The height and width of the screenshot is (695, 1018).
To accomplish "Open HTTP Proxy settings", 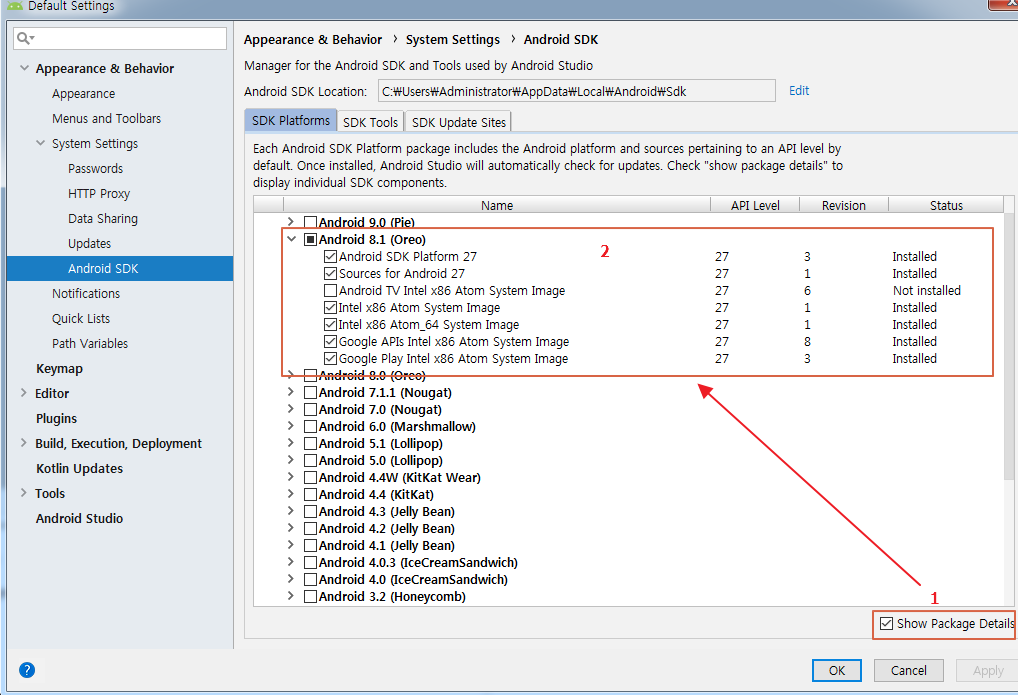I will pyautogui.click(x=99, y=194).
